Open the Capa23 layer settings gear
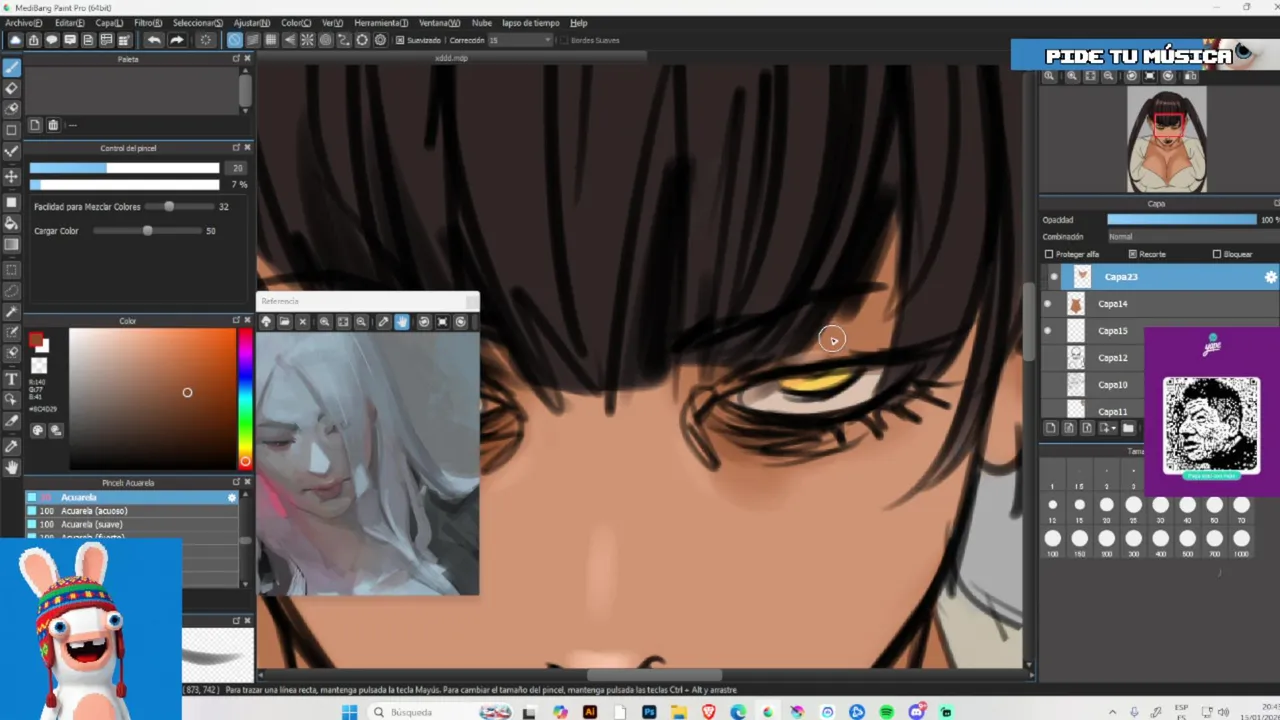Image resolution: width=1280 pixels, height=720 pixels. [1270, 277]
